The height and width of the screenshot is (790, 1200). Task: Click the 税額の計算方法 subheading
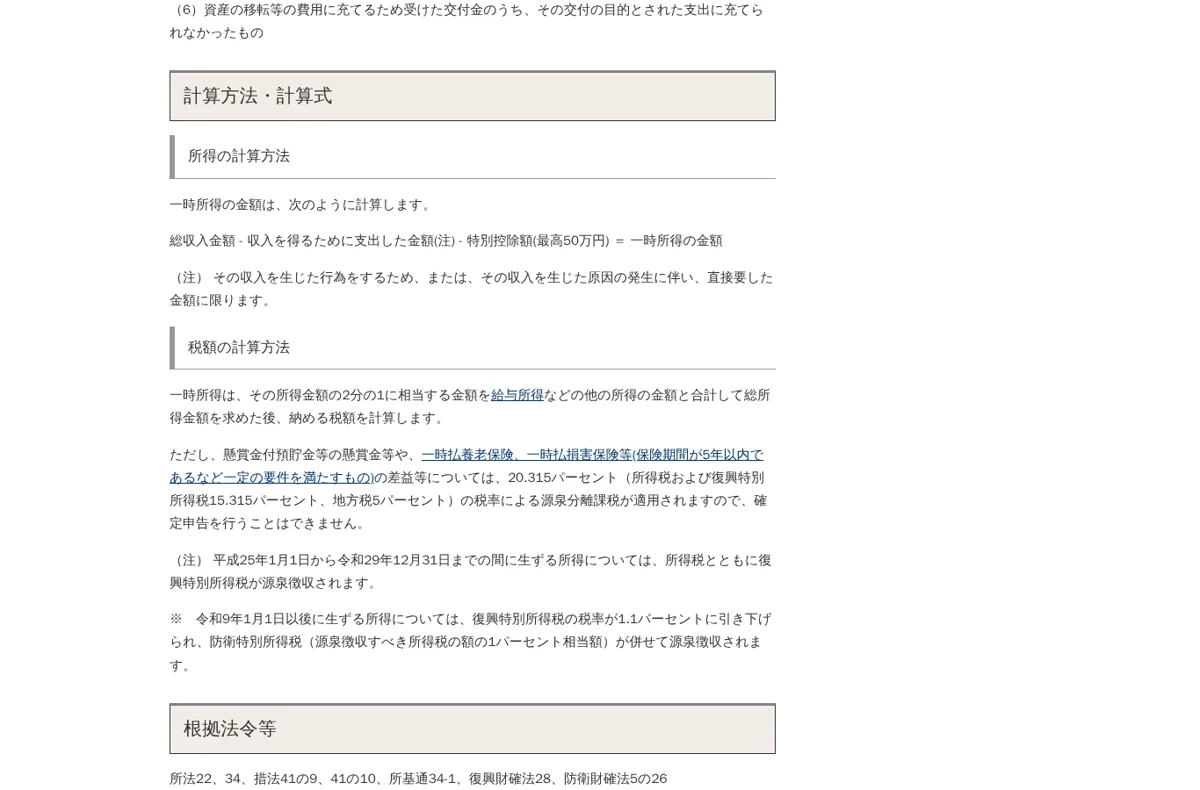472,347
